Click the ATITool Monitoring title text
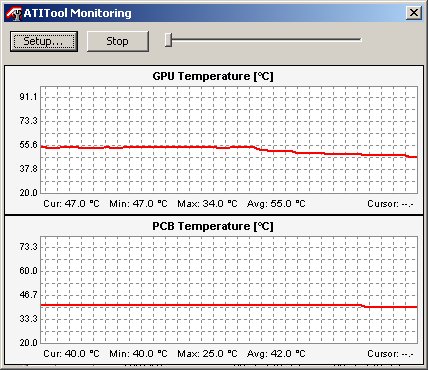Image resolution: width=428 pixels, height=370 pixels. pos(78,13)
